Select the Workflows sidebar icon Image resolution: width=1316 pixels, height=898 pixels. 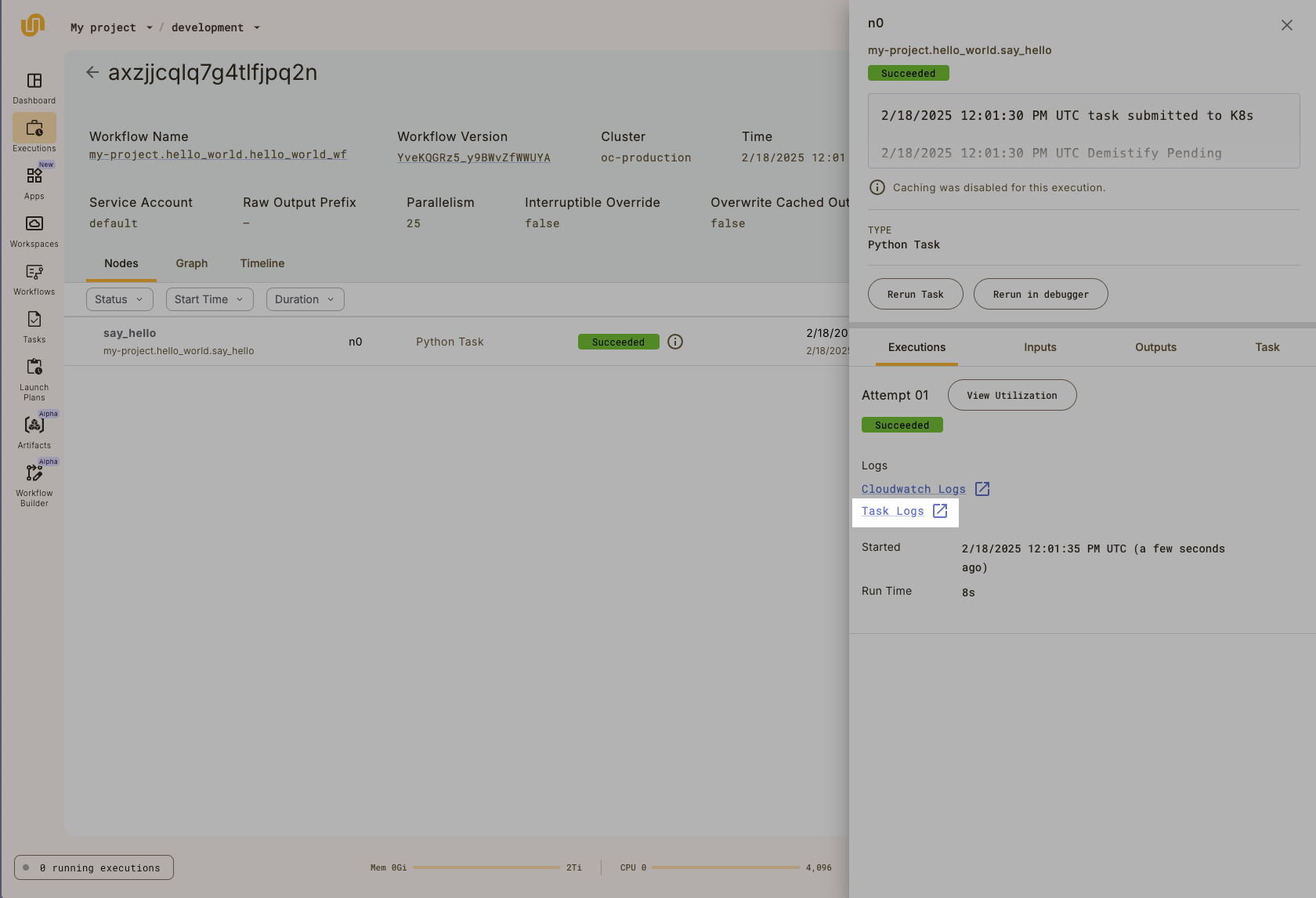click(x=34, y=278)
